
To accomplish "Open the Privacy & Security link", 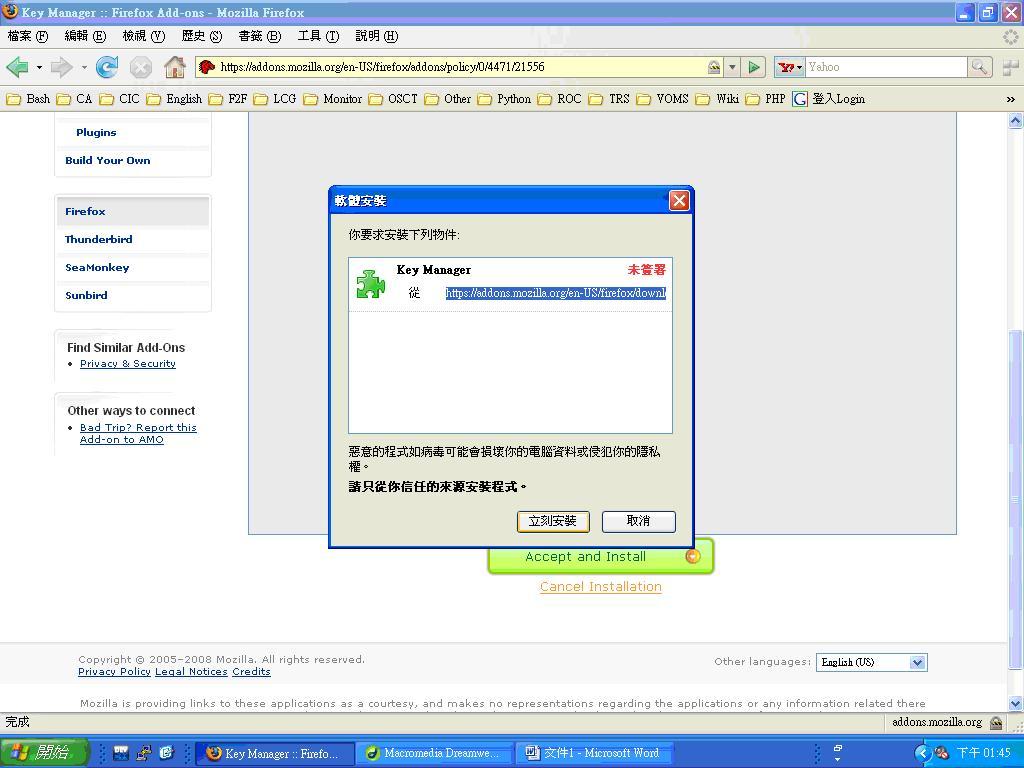I will pyautogui.click(x=127, y=364).
